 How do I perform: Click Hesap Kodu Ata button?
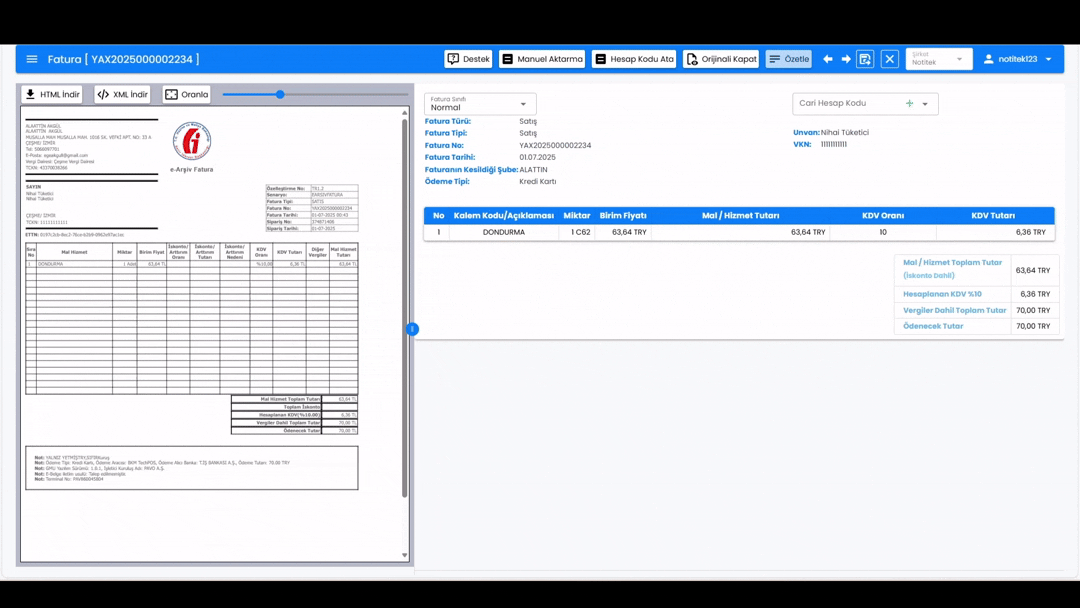coord(634,59)
